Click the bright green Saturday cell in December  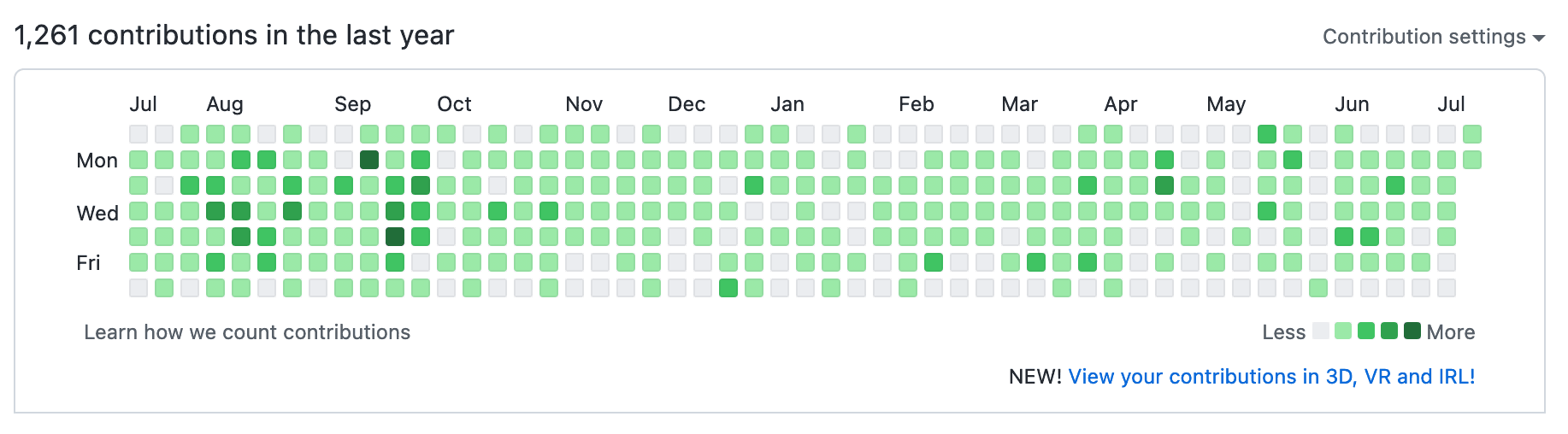[x=728, y=288]
